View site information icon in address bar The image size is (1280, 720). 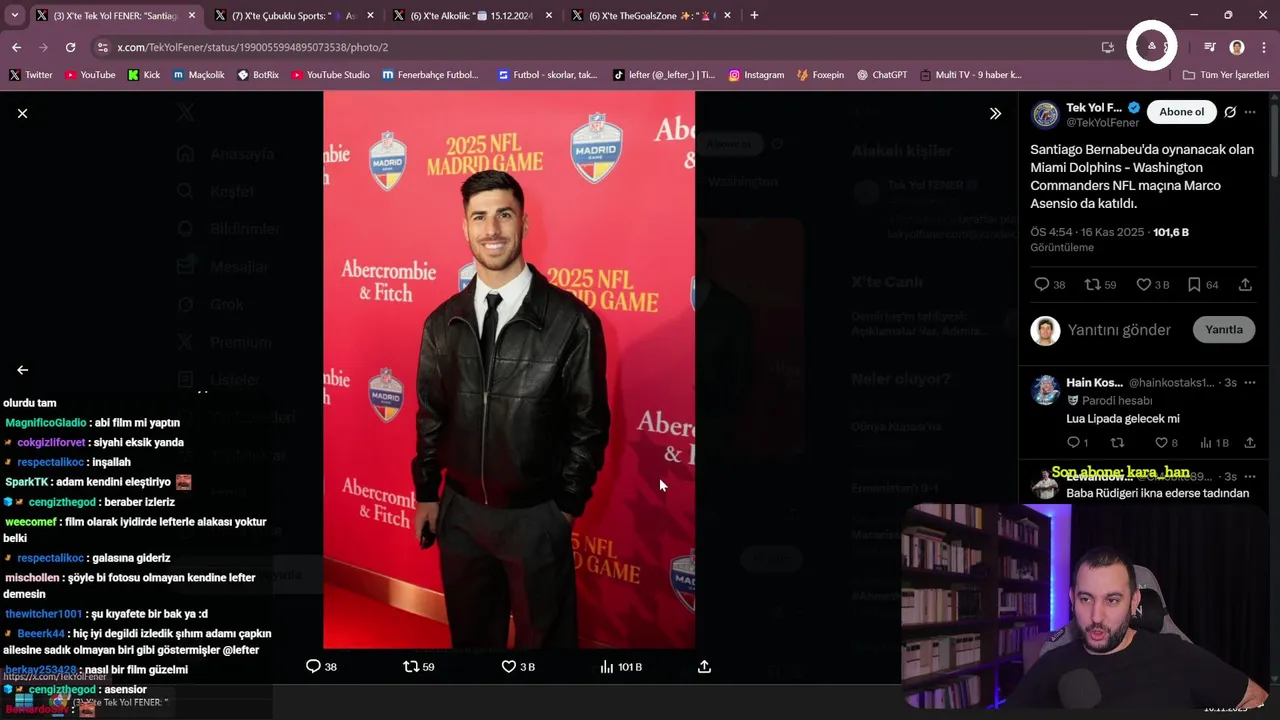102,47
